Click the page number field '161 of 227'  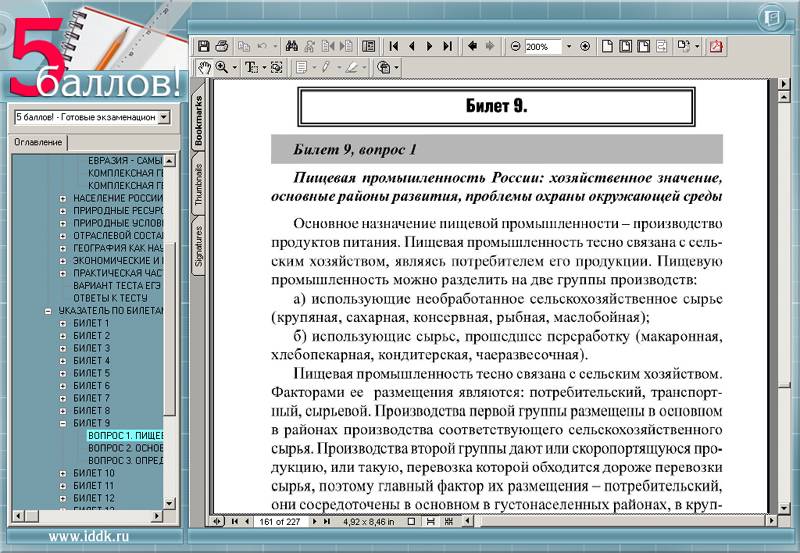(280, 522)
